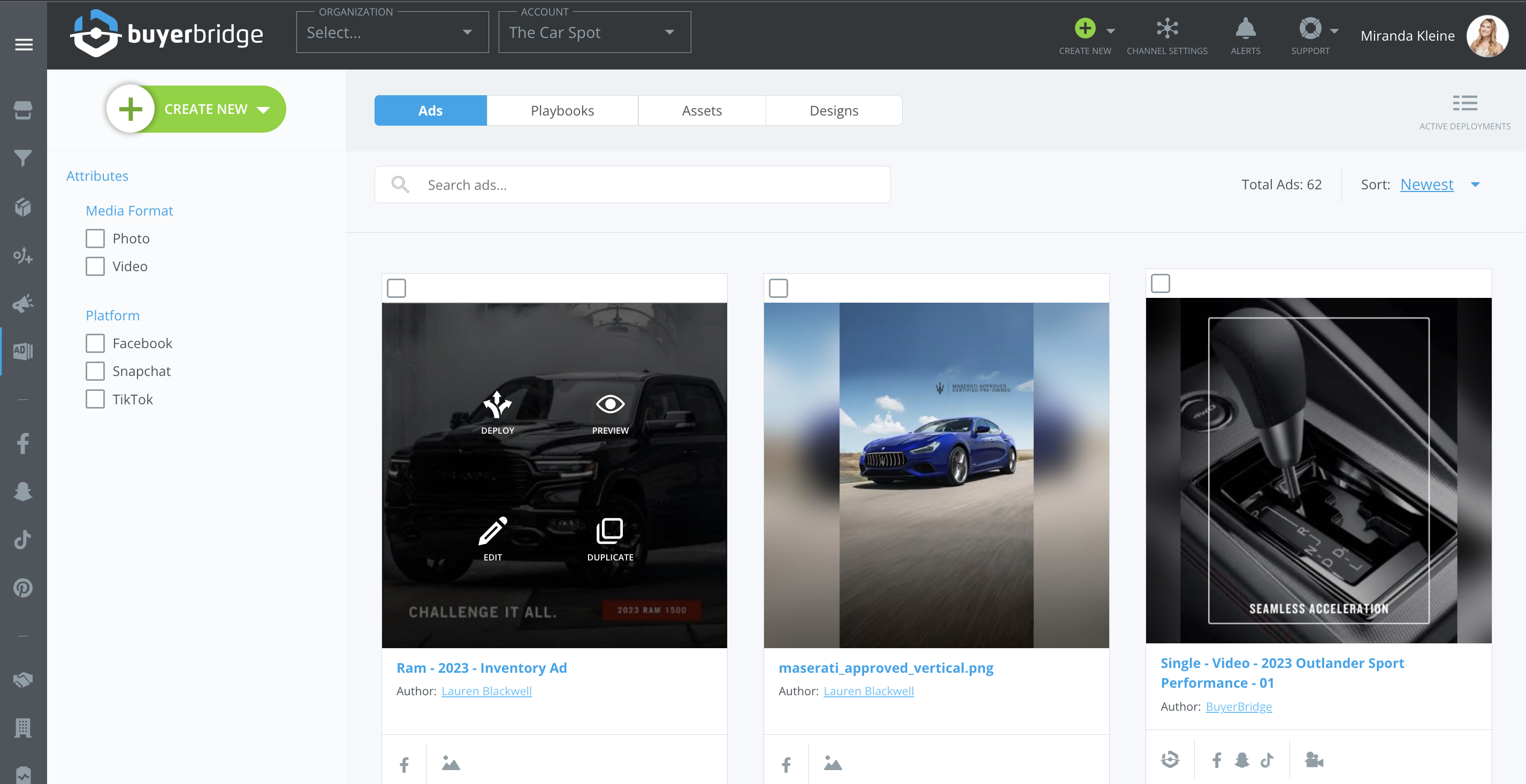Switch to the Playbooks tab

tap(562, 110)
